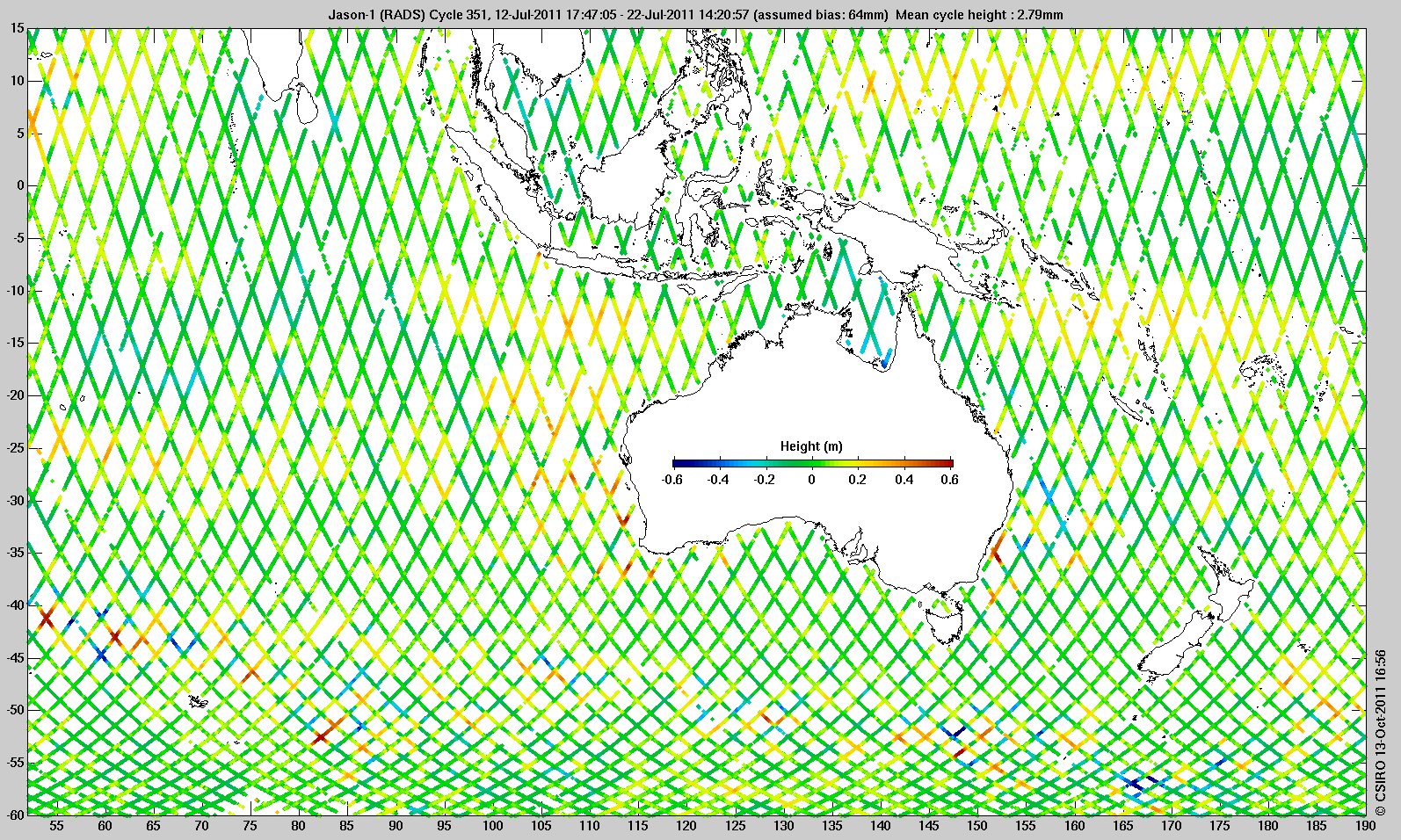1401x840 pixels.
Task: Click longitude axis label '115'
Action: tap(638, 826)
